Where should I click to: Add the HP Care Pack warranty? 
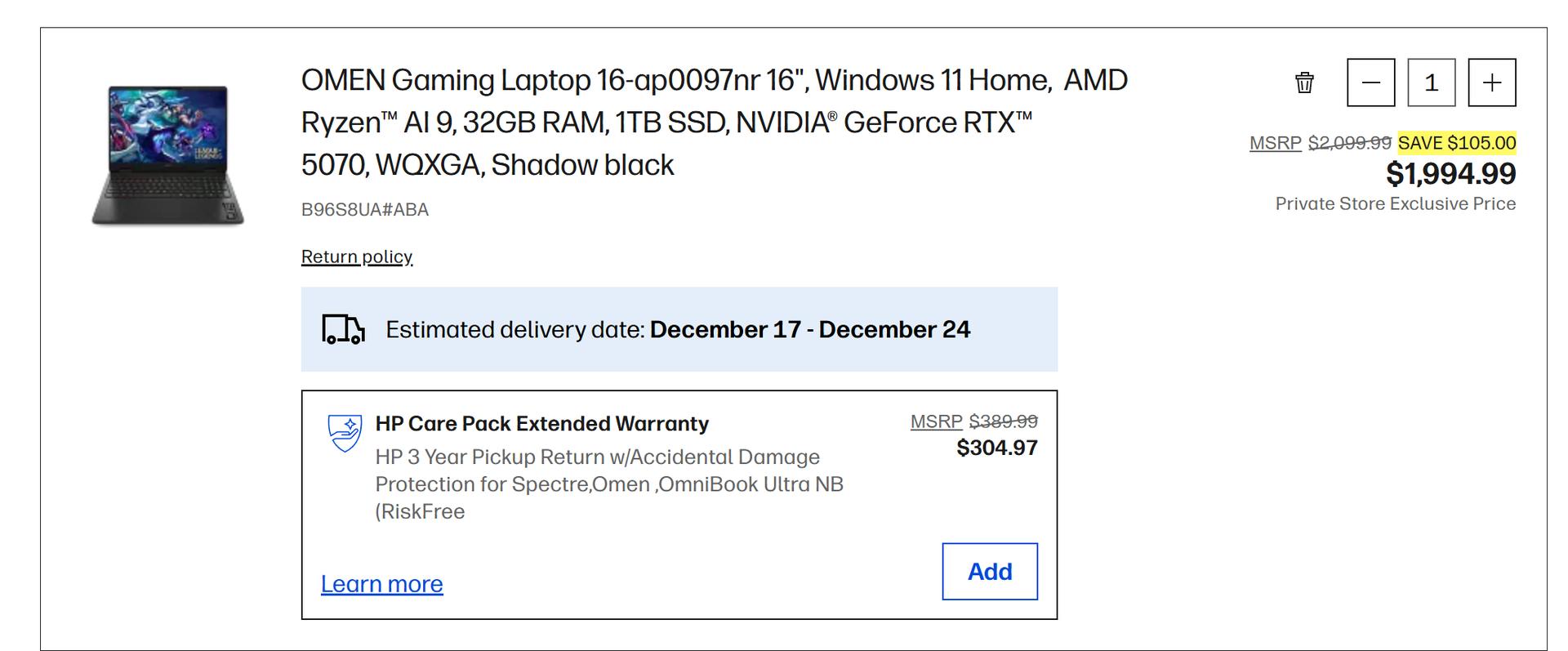(990, 572)
